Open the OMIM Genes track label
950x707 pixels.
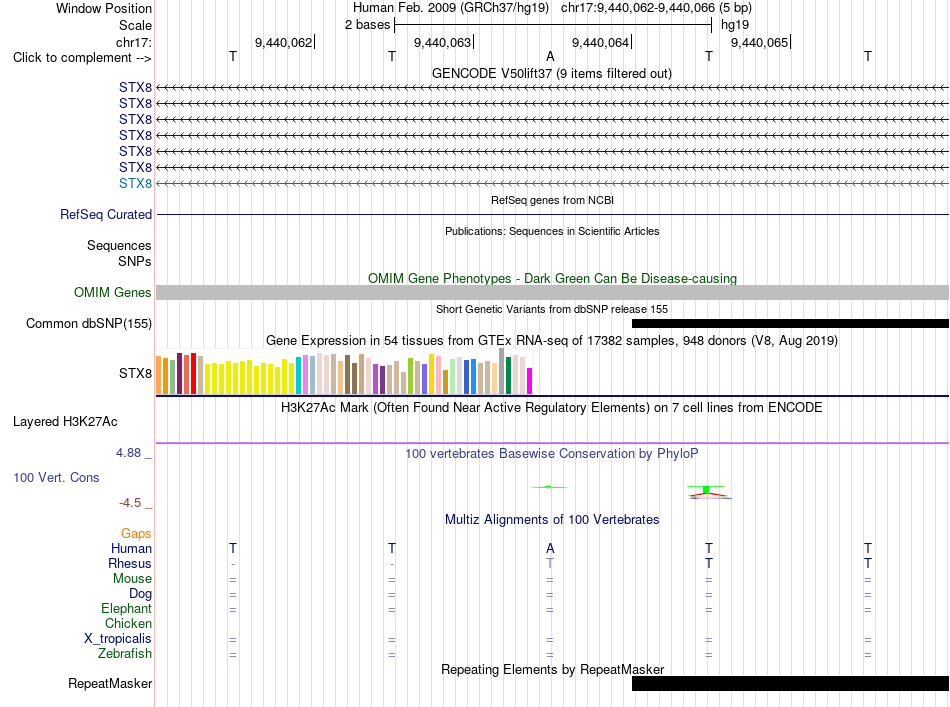coord(113,293)
